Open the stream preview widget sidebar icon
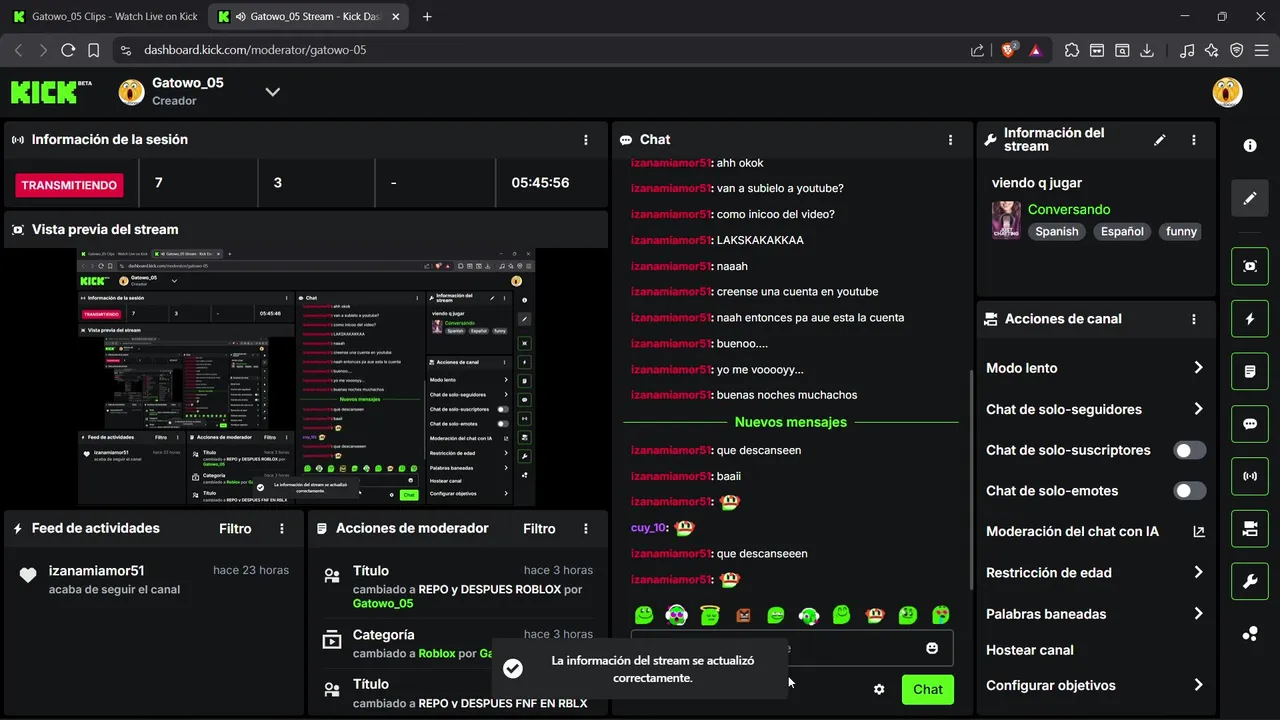Image resolution: width=1280 pixels, height=720 pixels. click(1250, 266)
